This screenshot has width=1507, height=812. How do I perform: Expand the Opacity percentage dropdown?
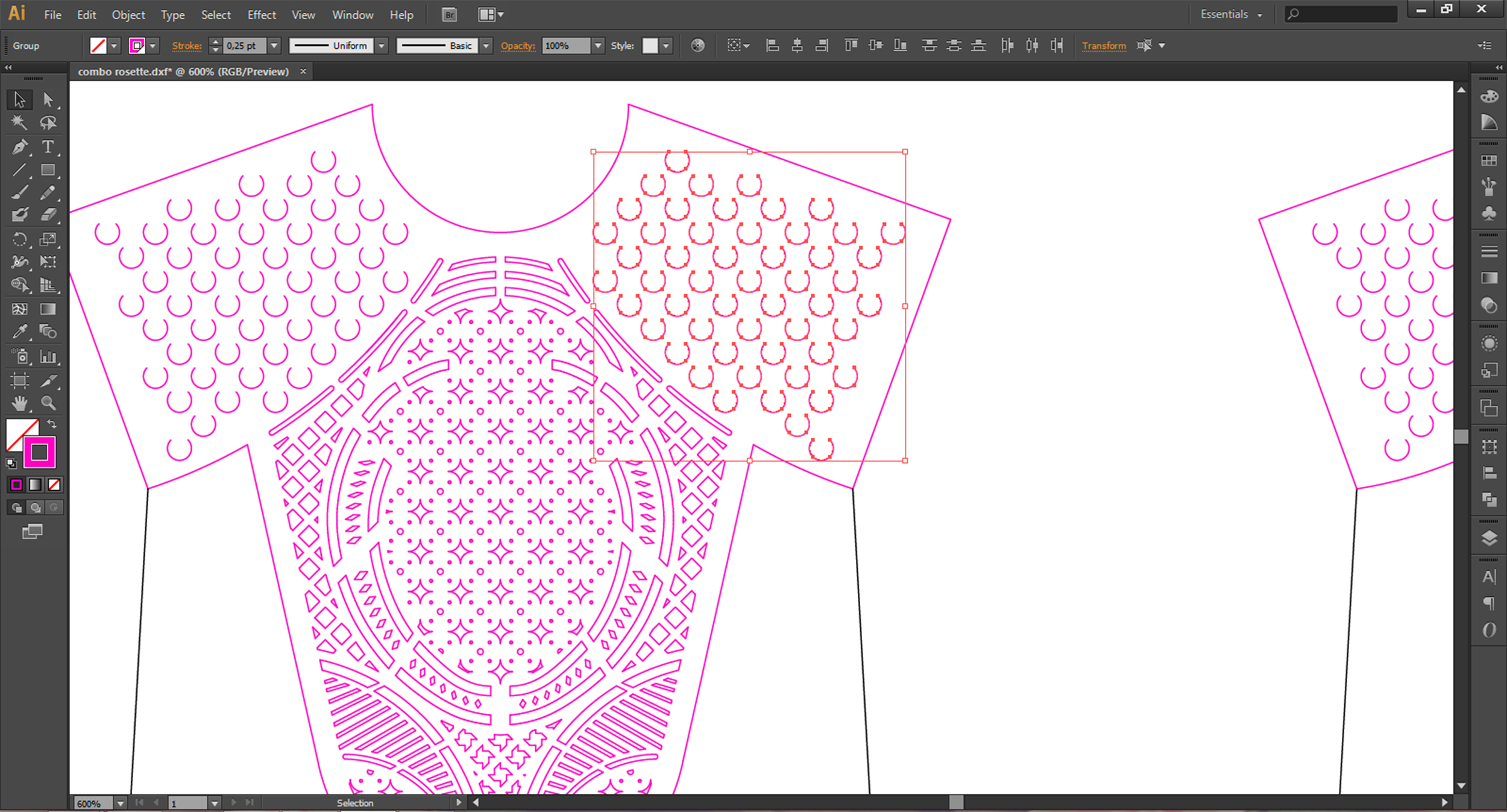(x=597, y=46)
